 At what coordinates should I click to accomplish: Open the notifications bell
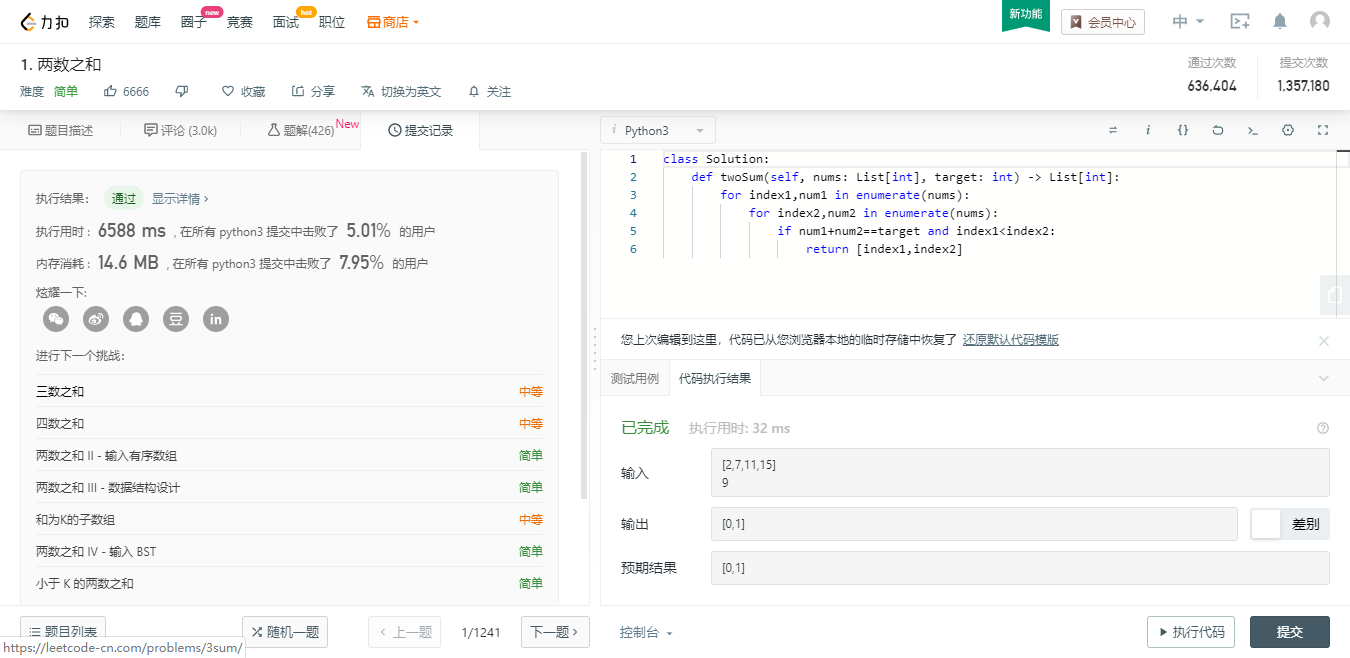pos(1280,21)
